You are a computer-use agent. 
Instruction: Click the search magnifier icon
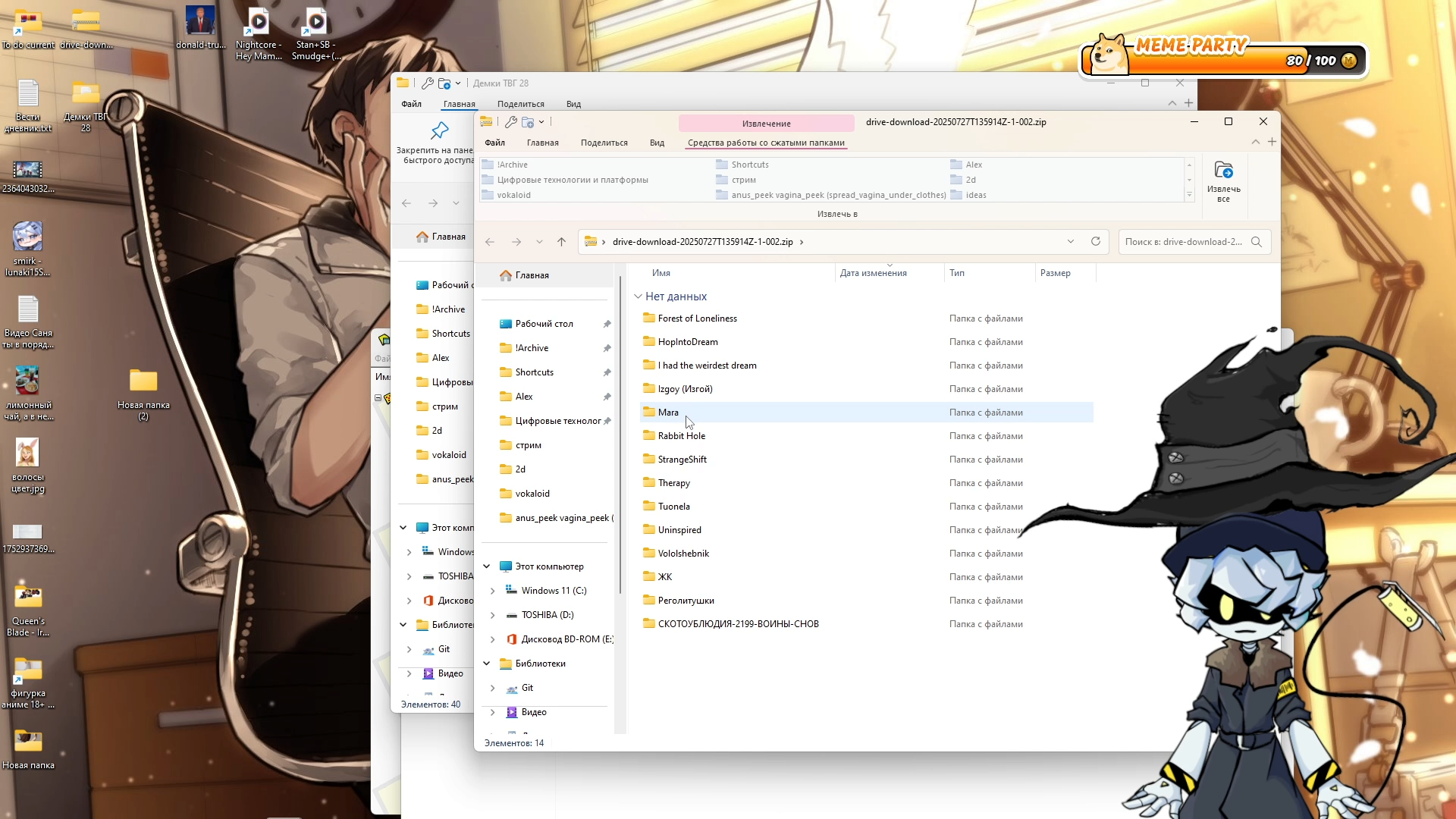tap(1256, 242)
